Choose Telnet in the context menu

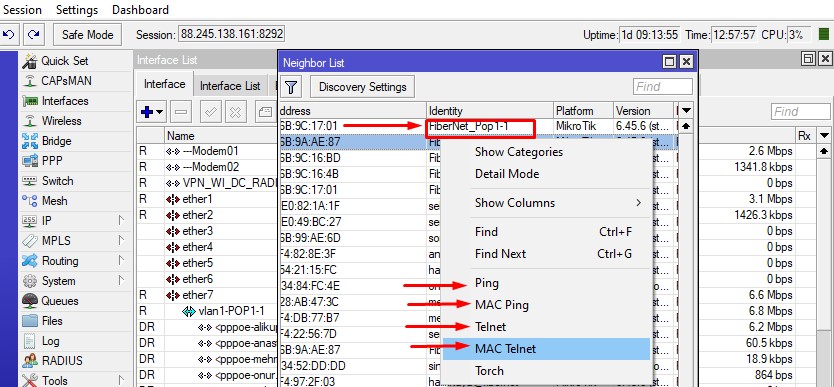tap(546, 327)
